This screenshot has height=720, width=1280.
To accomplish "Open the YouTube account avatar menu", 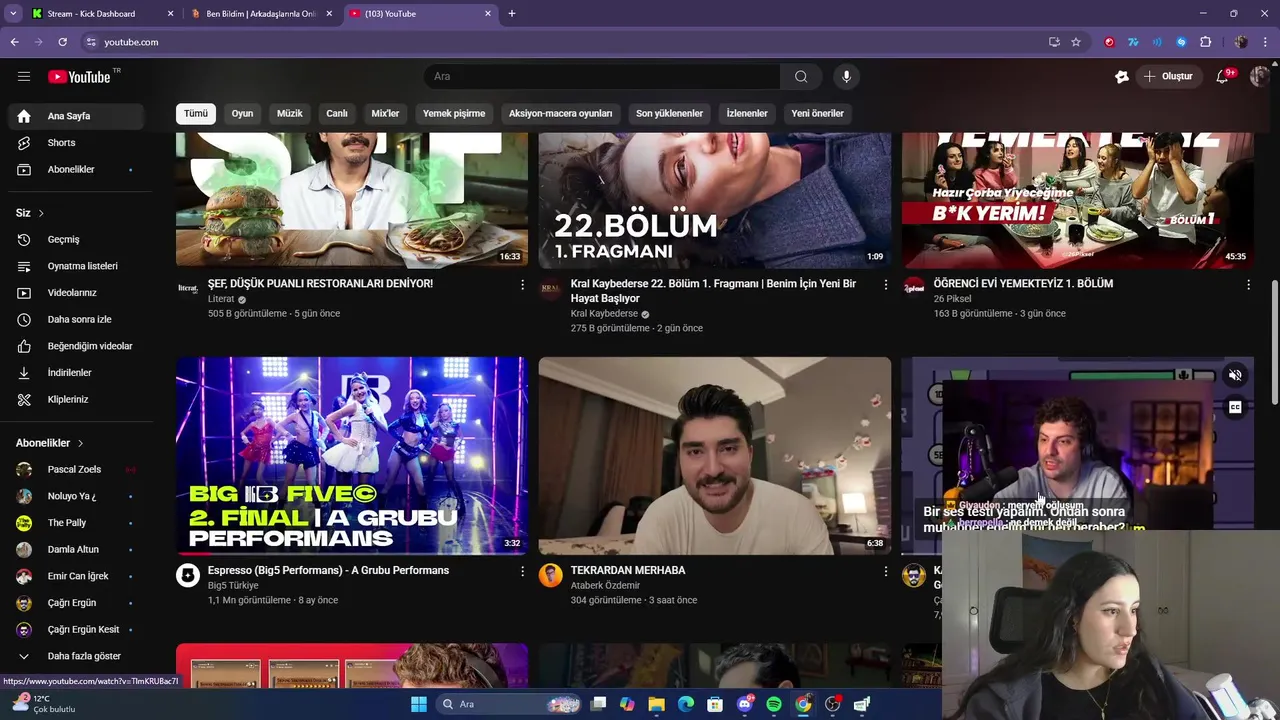I will (1259, 77).
